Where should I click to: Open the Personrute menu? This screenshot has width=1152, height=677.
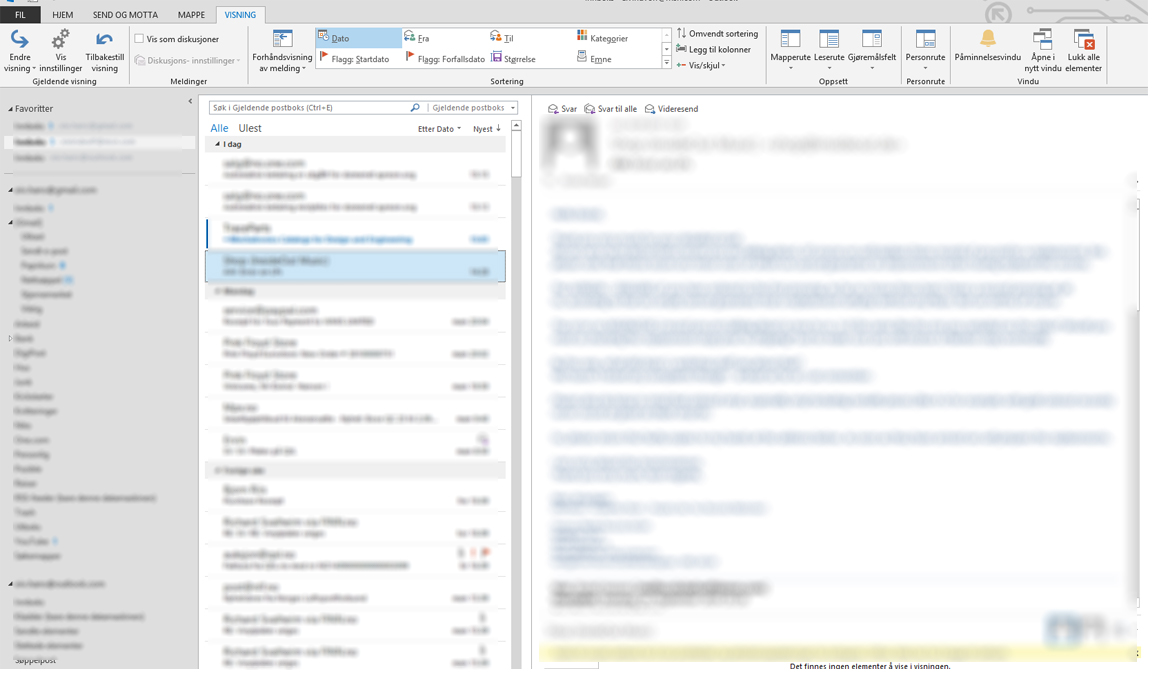coord(925,51)
